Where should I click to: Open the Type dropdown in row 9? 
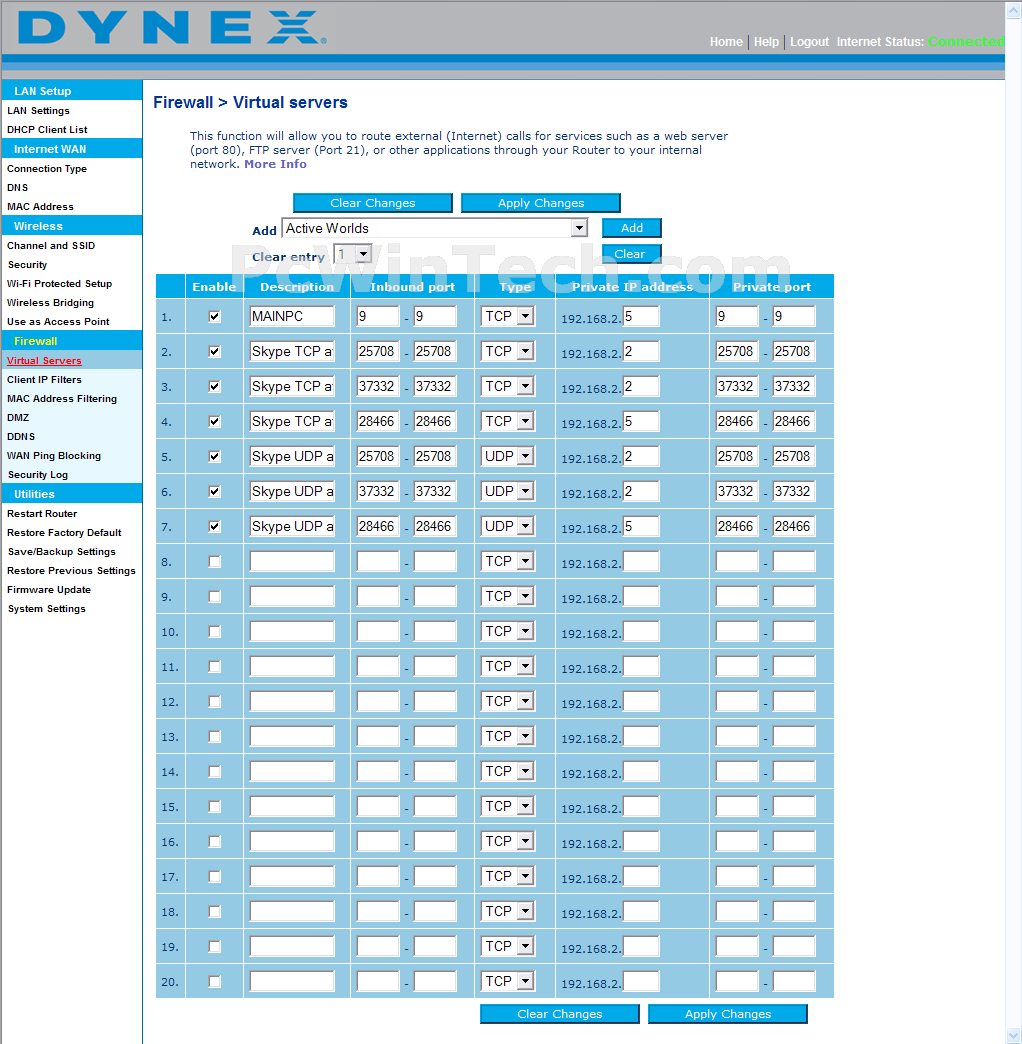(507, 597)
